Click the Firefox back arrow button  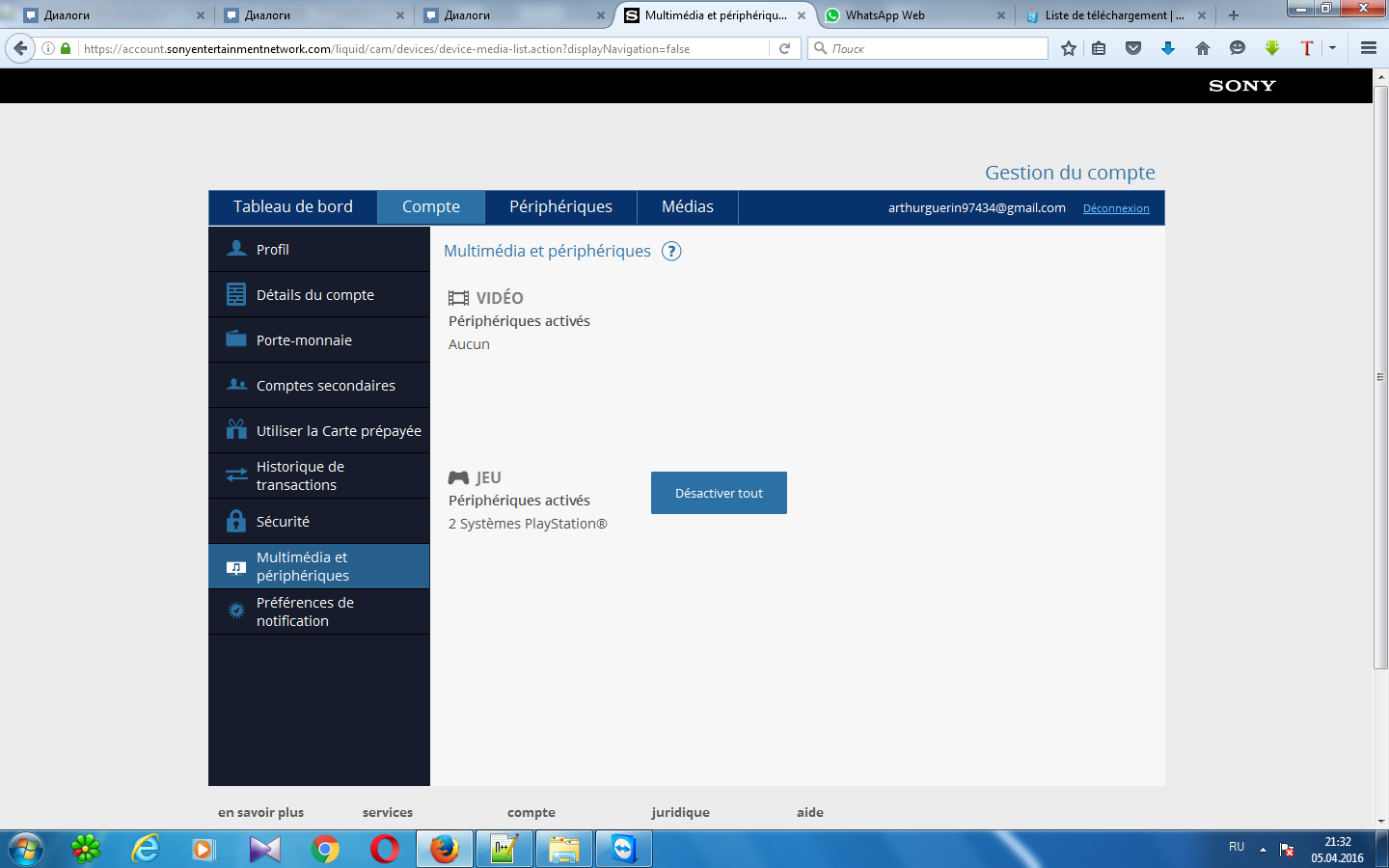(20, 48)
